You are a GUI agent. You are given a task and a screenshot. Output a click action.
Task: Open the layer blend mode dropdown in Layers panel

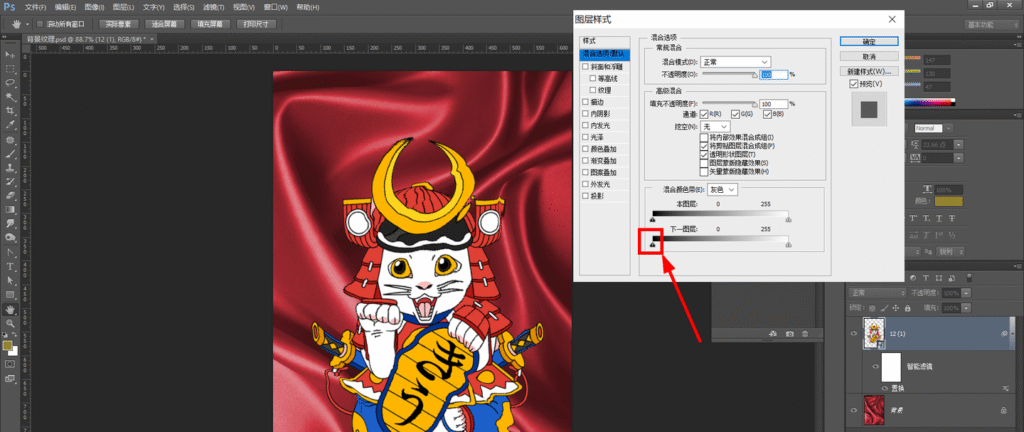[877, 292]
